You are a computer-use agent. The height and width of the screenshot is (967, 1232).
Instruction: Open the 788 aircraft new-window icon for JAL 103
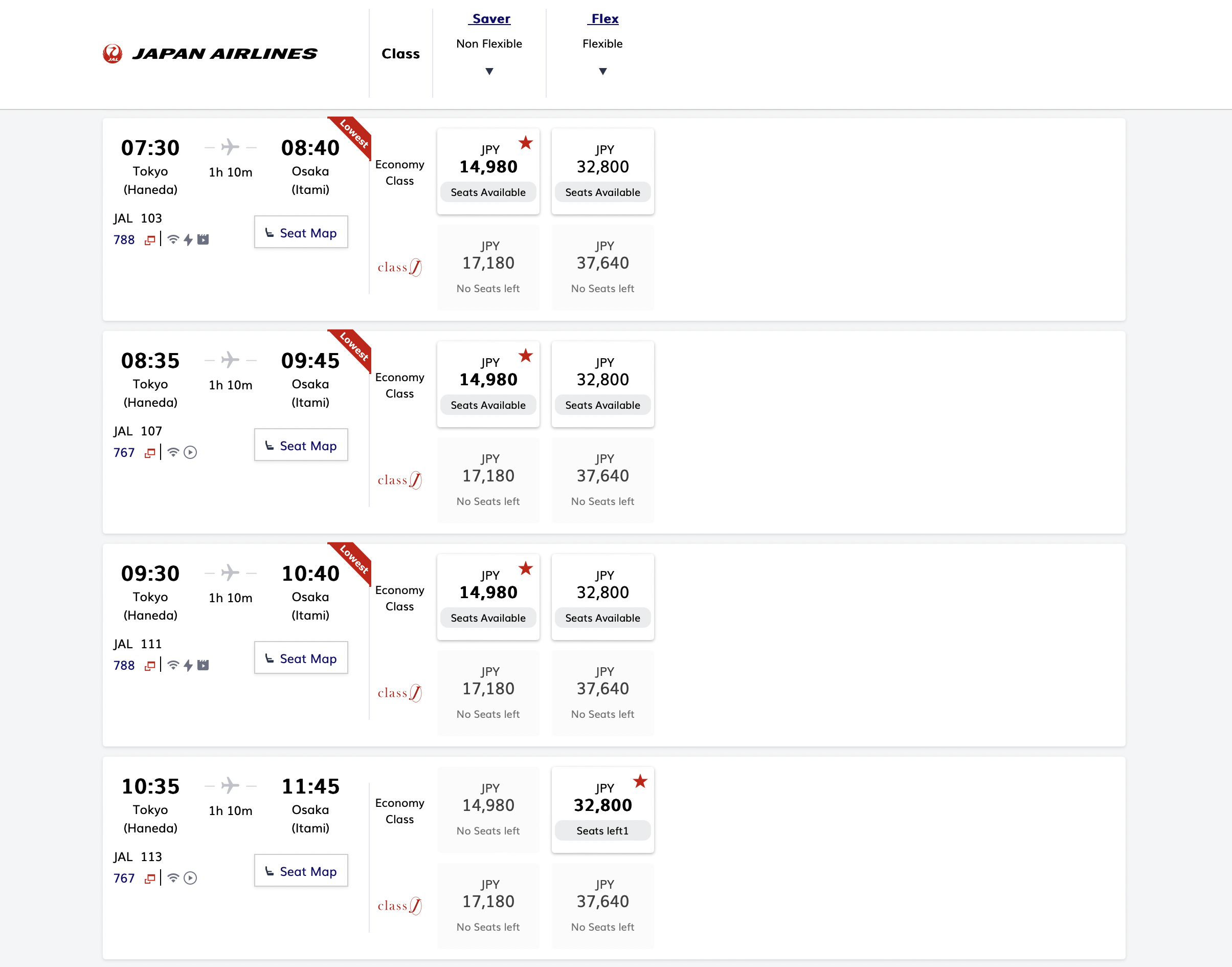click(149, 240)
